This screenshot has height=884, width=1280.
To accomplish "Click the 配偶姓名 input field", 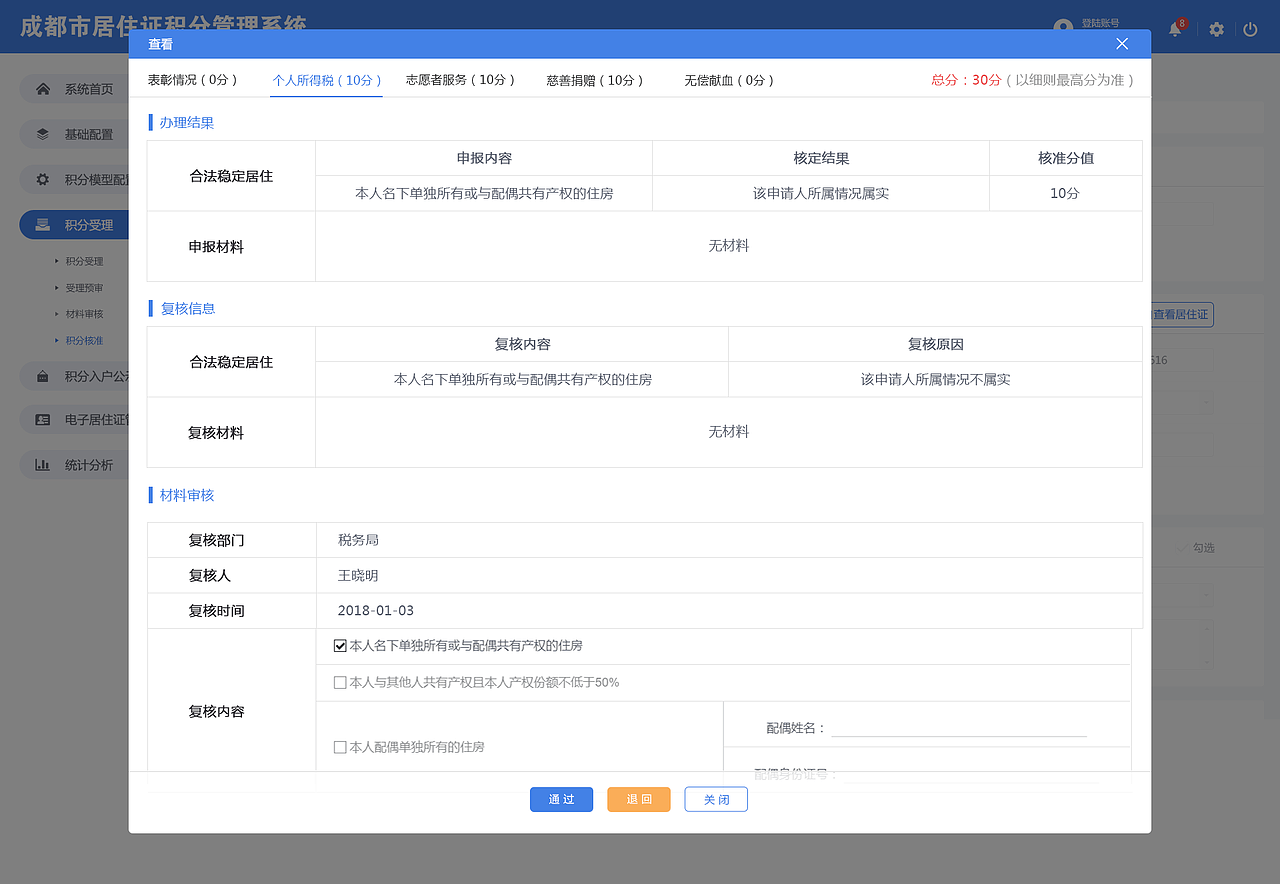I will click(959, 727).
